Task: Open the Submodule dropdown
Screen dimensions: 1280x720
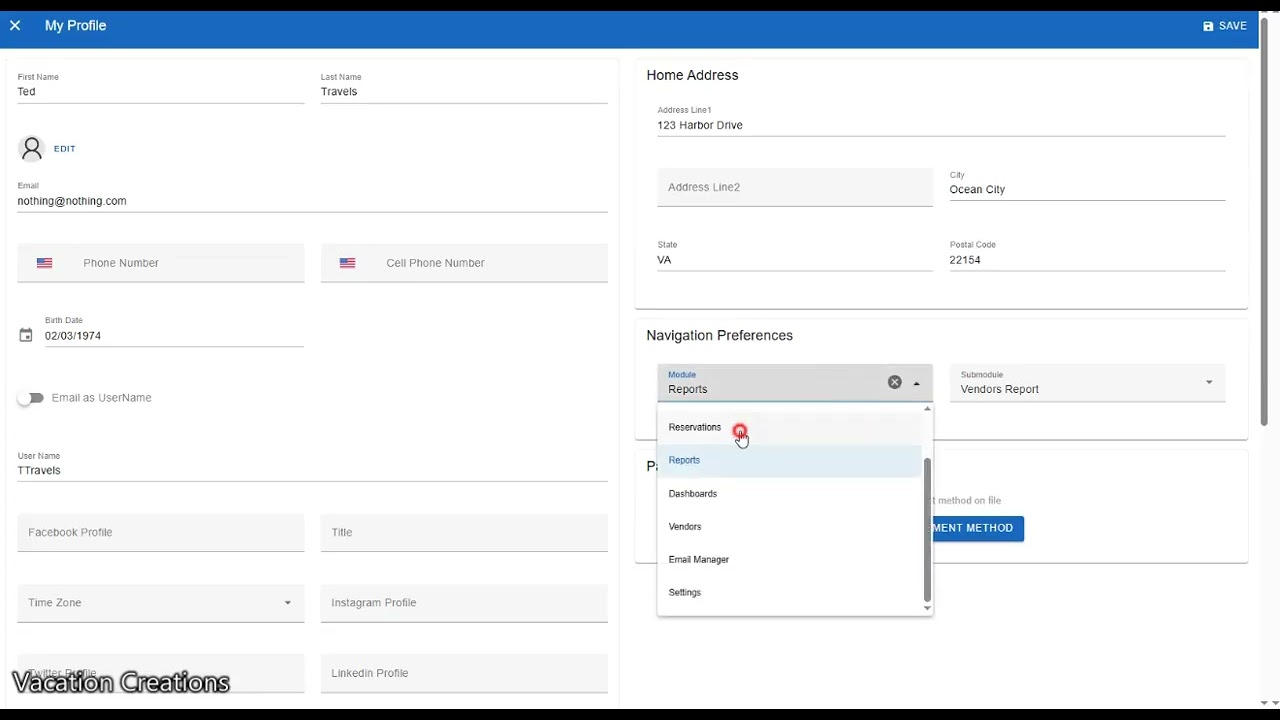Action: click(1209, 382)
